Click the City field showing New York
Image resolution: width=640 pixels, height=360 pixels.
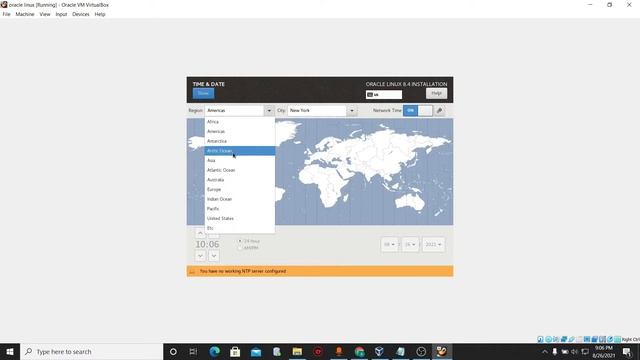tap(317, 111)
